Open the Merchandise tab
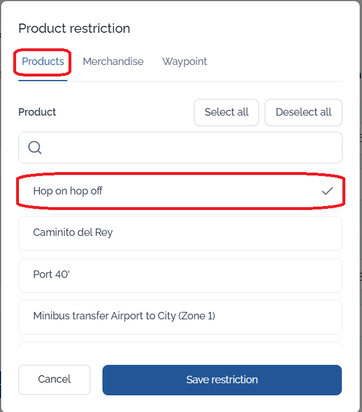The image size is (362, 412). click(113, 62)
